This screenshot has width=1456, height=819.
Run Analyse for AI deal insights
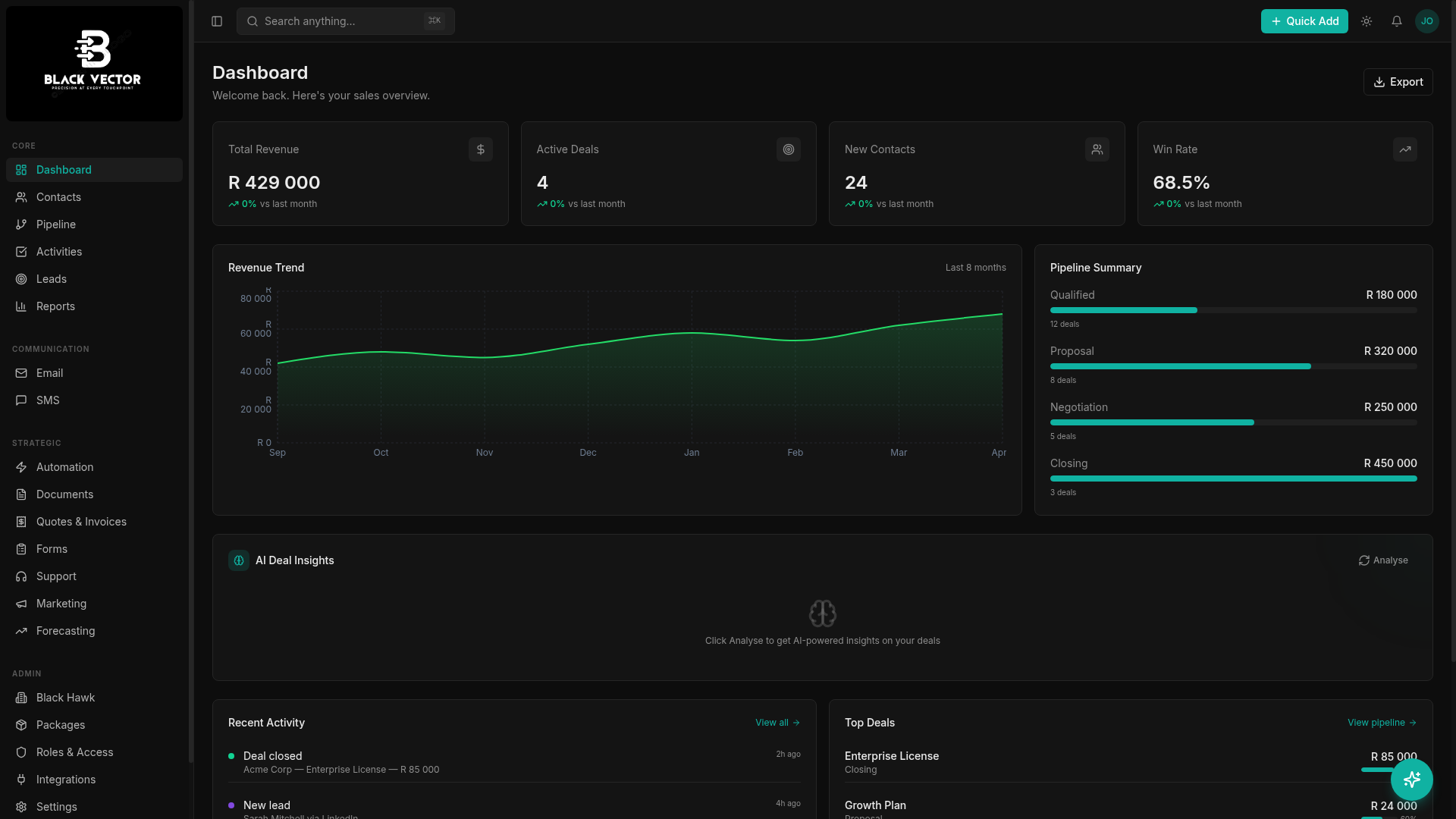(x=1383, y=560)
